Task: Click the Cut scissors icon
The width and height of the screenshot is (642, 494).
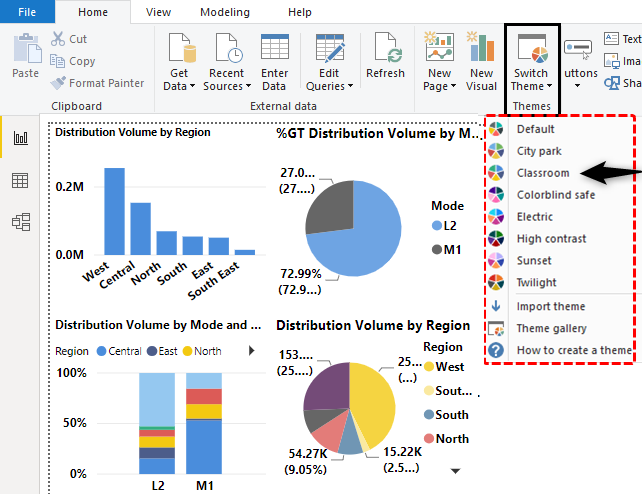Action: [x=58, y=39]
